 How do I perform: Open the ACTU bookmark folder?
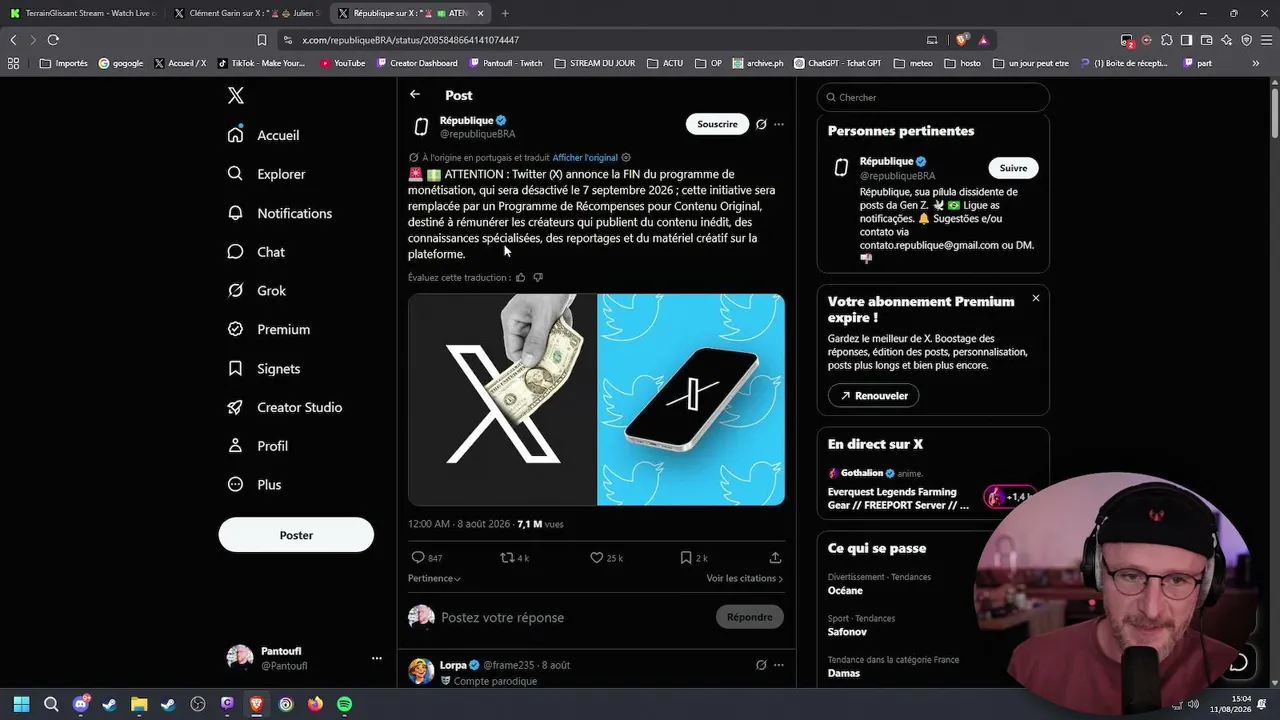665,63
